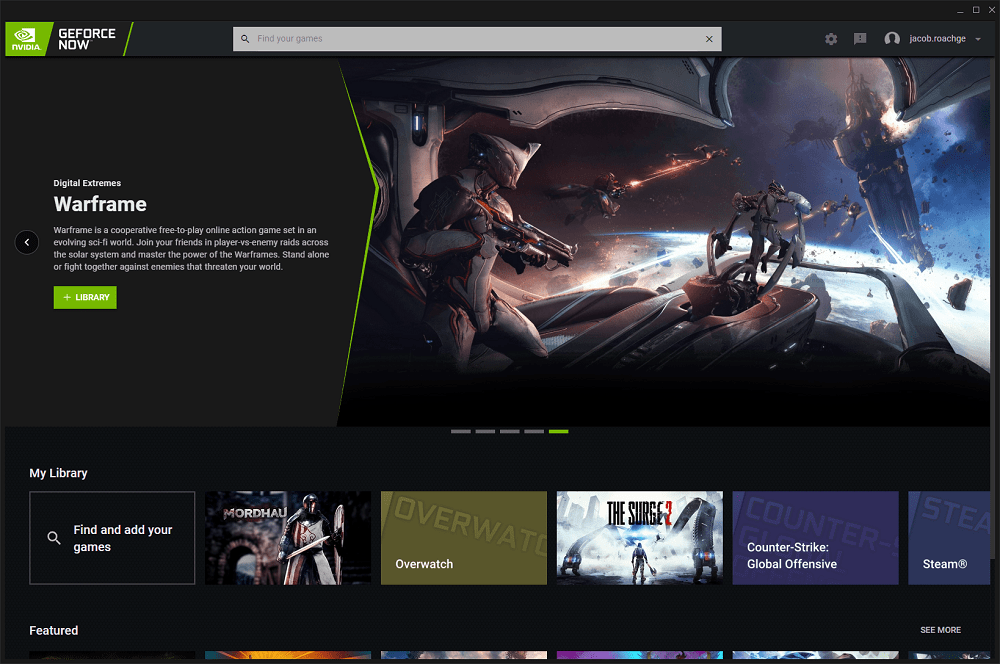1000x664 pixels.
Task: Click the search magnifier icon in the search bar
Action: [x=245, y=39]
